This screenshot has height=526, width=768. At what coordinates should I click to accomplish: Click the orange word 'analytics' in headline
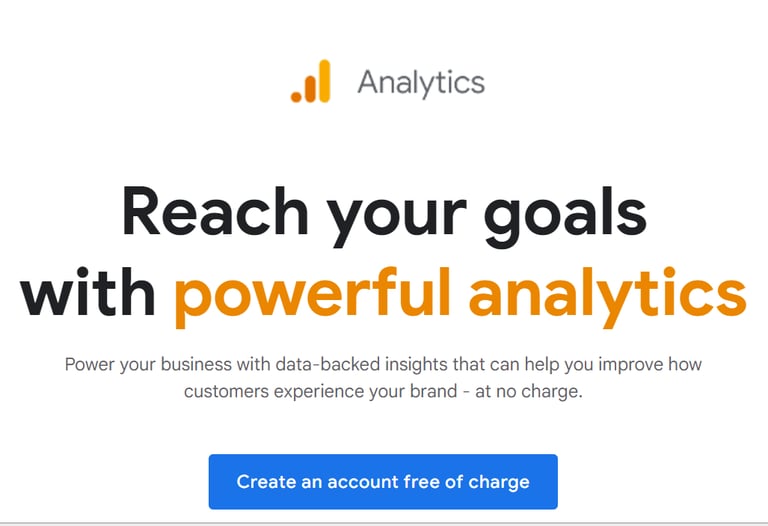608,296
